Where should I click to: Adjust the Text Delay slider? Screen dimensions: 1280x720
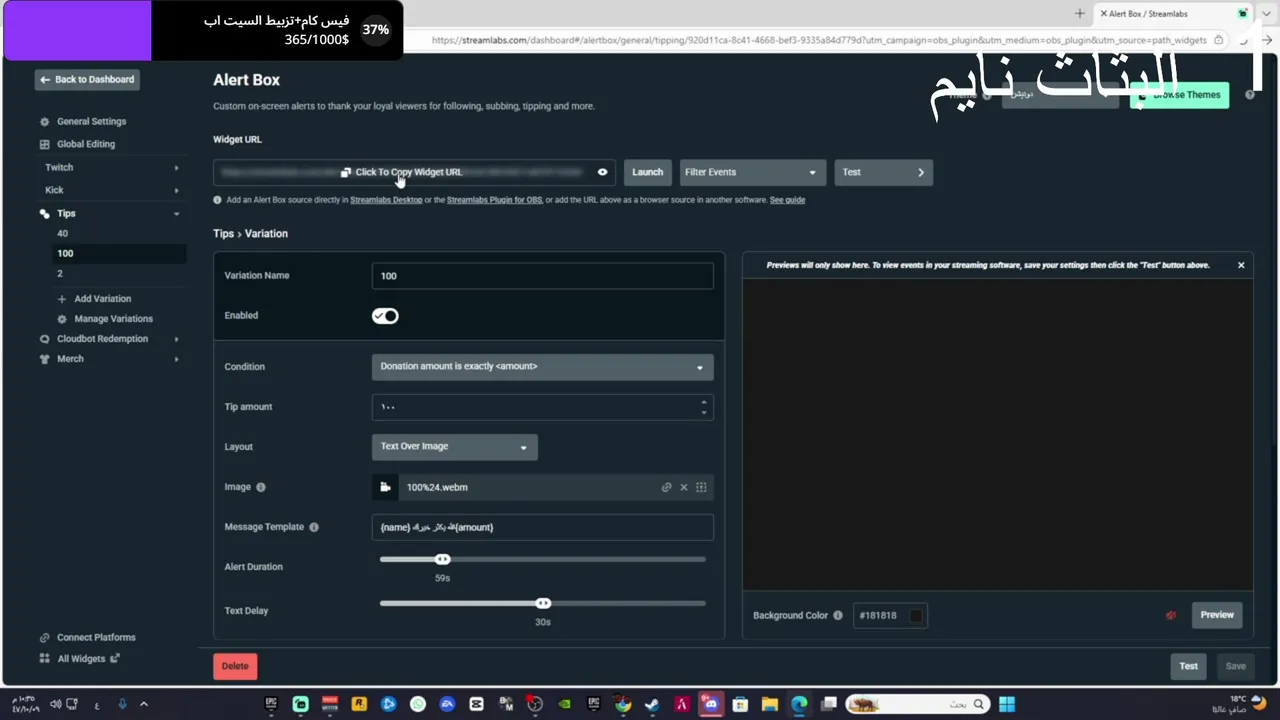(543, 603)
